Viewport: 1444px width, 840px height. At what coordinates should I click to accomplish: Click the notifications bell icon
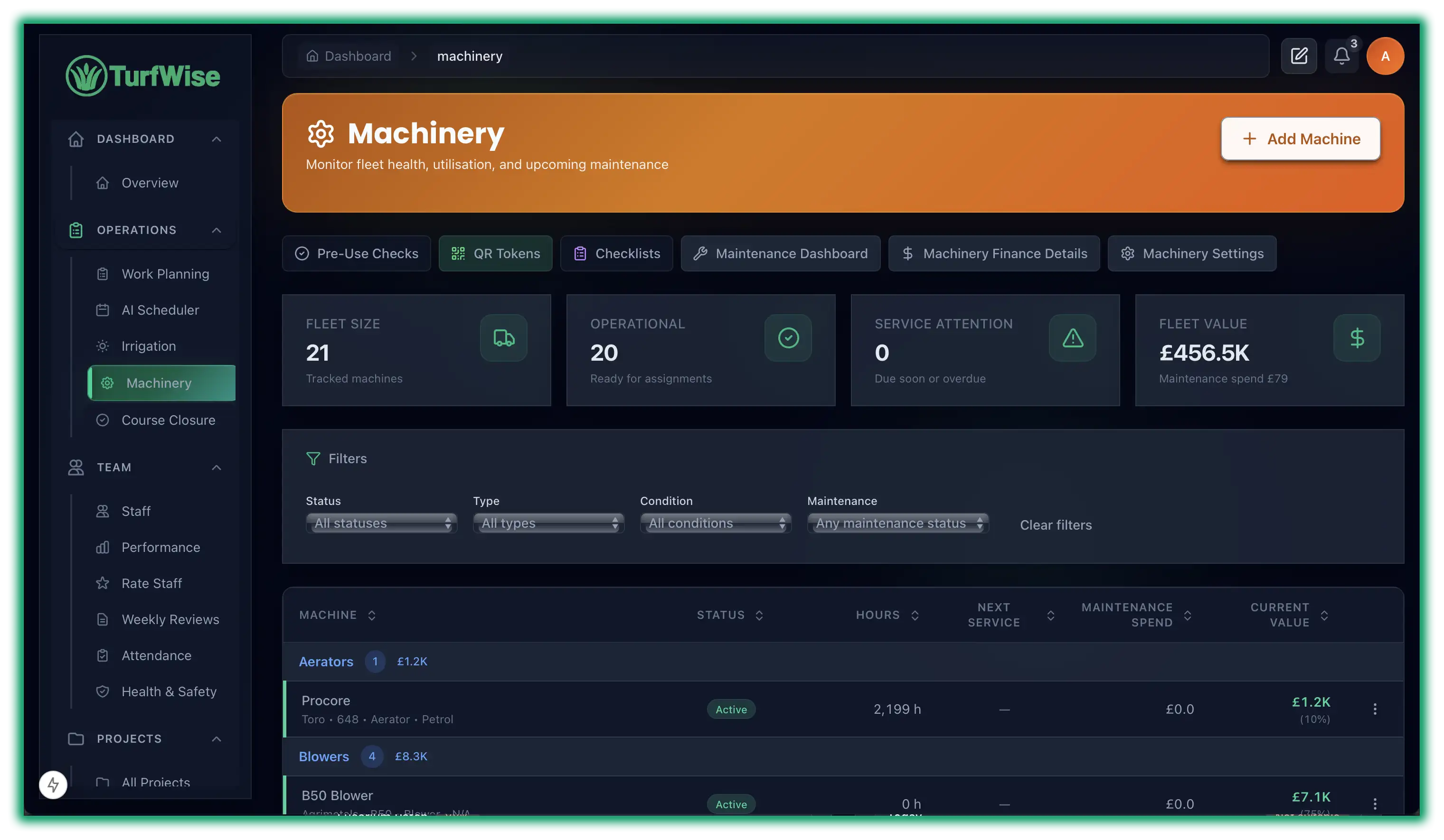1341,56
